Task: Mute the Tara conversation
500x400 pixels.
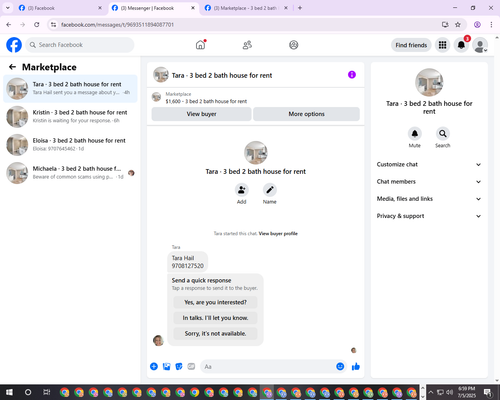Action: 415,134
